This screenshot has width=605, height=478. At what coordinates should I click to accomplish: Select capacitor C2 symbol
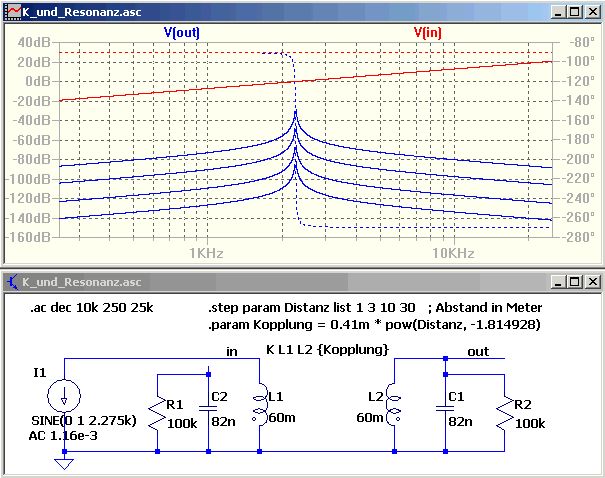[208, 408]
